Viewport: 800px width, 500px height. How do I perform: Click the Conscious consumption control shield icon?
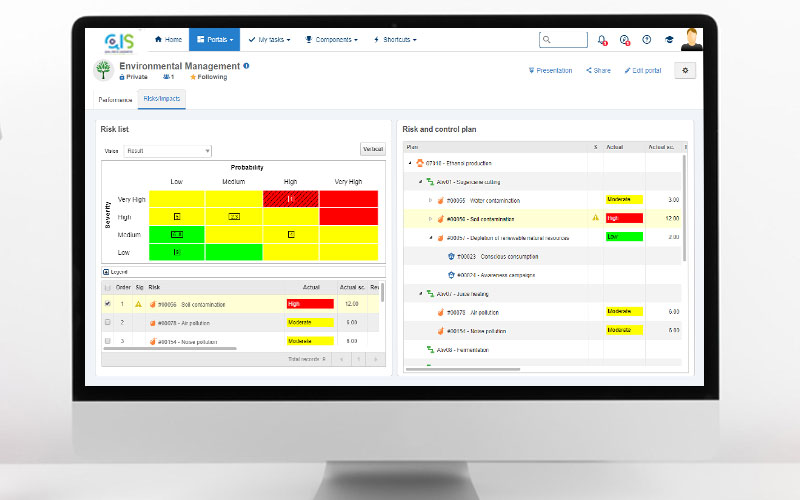coord(452,255)
